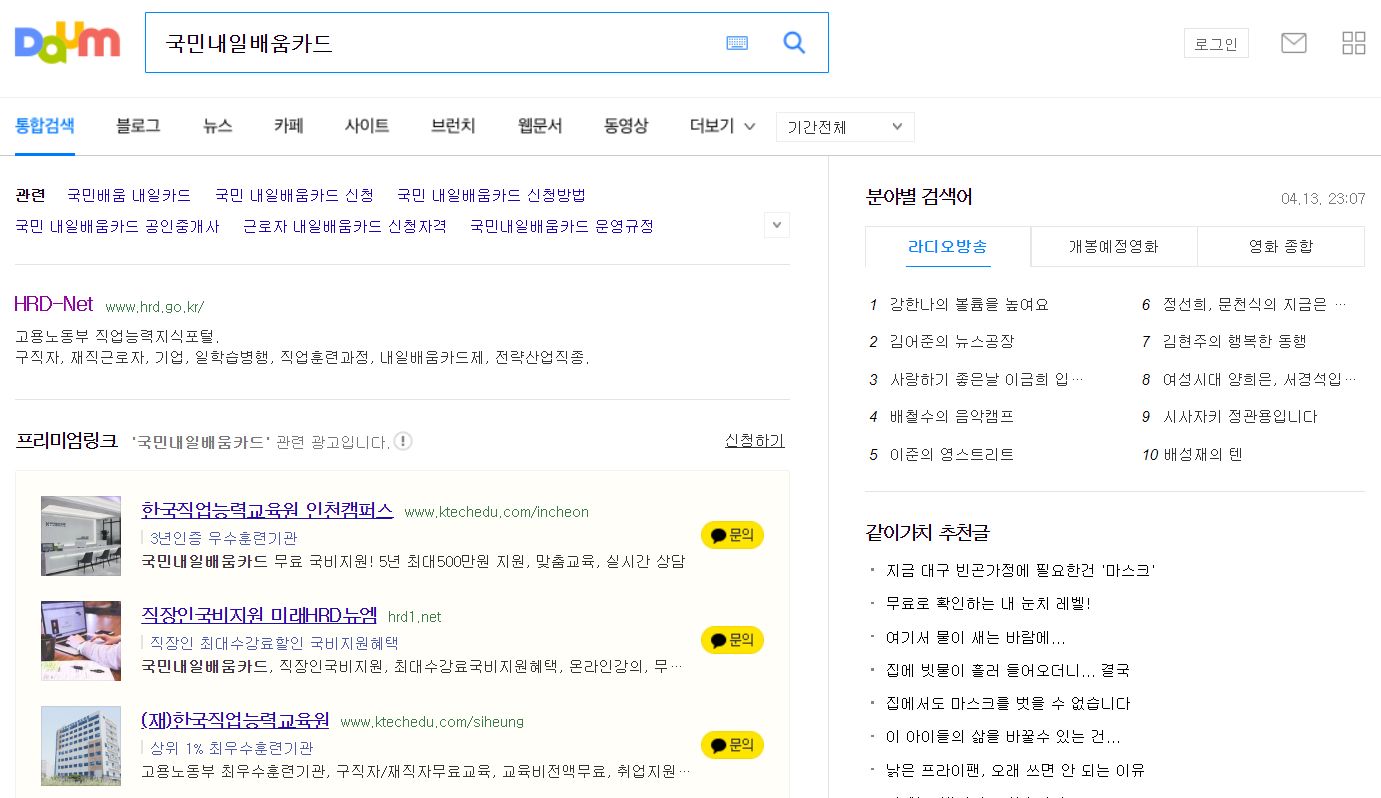Open ranked item 강한나의 볼륨을 높여요
The width and height of the screenshot is (1381, 798).
(x=969, y=304)
